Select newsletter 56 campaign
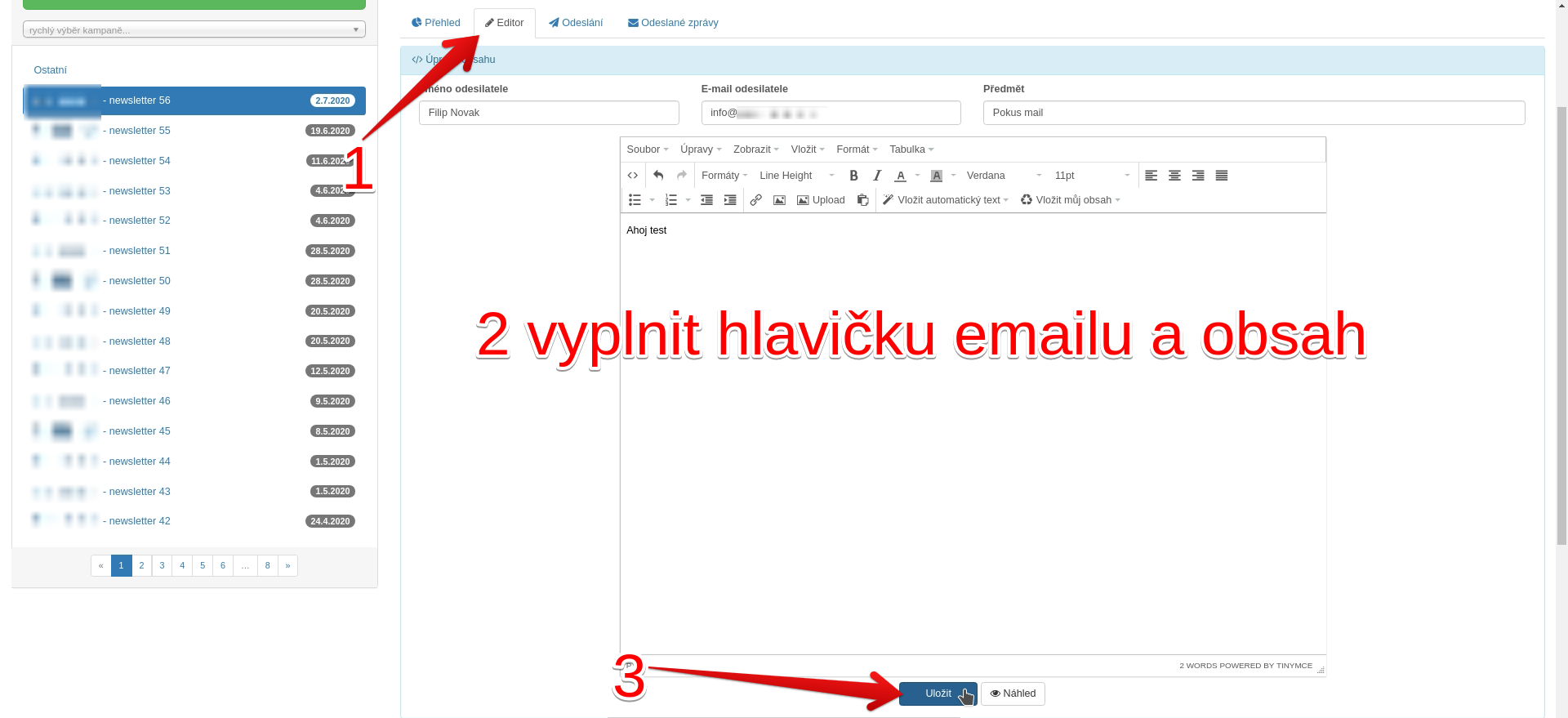 pos(194,100)
